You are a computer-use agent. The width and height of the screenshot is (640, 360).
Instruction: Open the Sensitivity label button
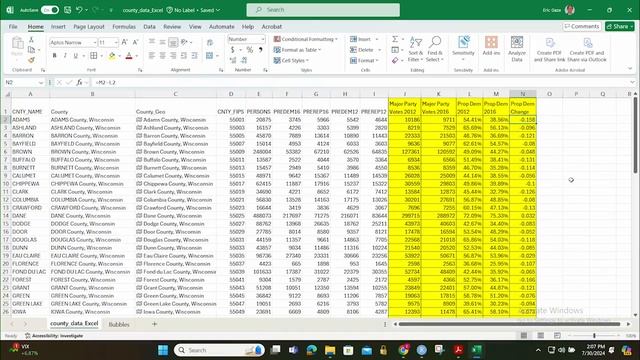[463, 48]
